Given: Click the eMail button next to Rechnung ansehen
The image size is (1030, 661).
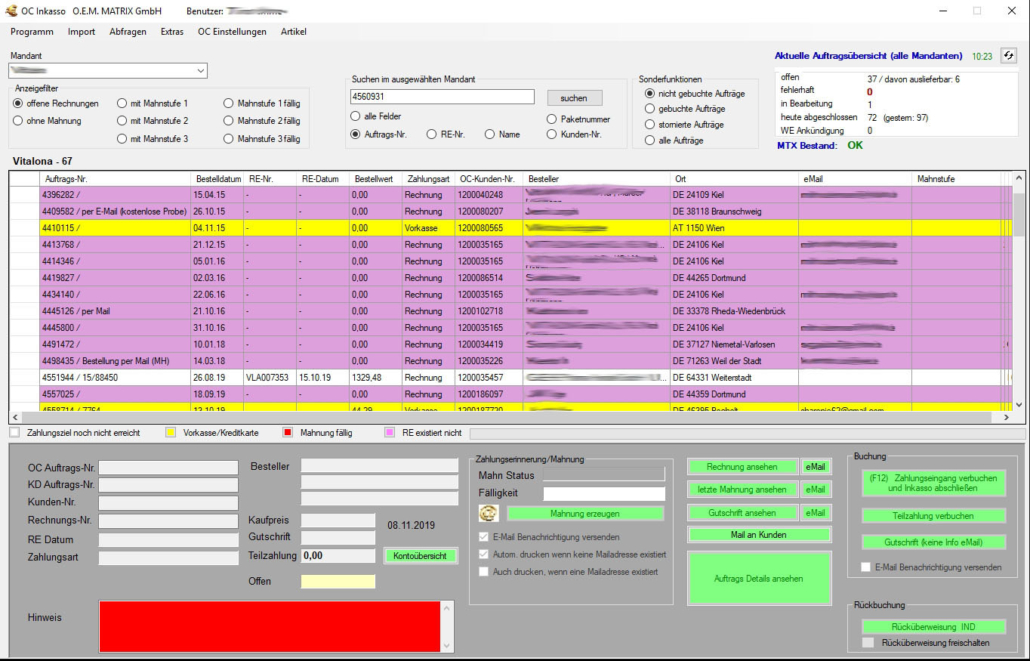Looking at the screenshot, I should tap(817, 467).
